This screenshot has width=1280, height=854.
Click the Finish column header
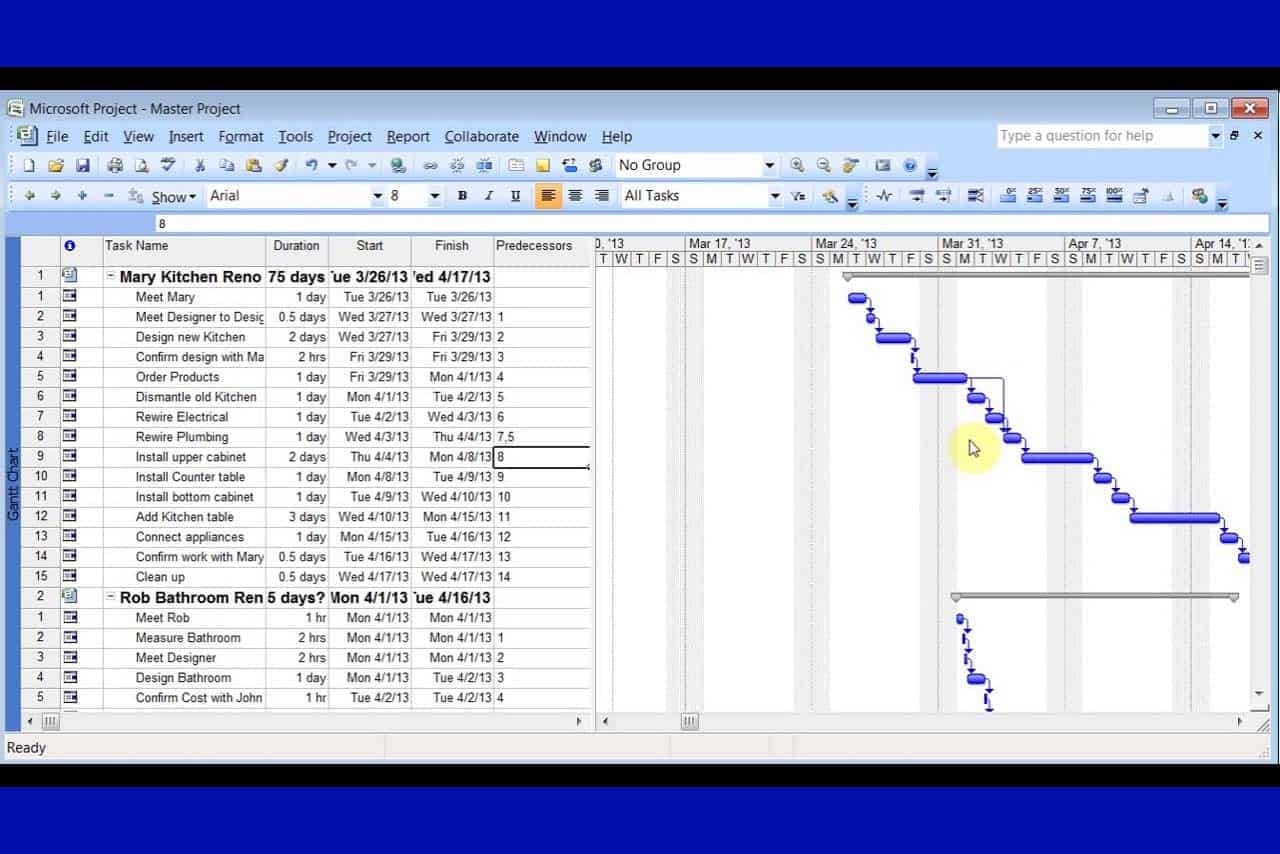(x=452, y=250)
